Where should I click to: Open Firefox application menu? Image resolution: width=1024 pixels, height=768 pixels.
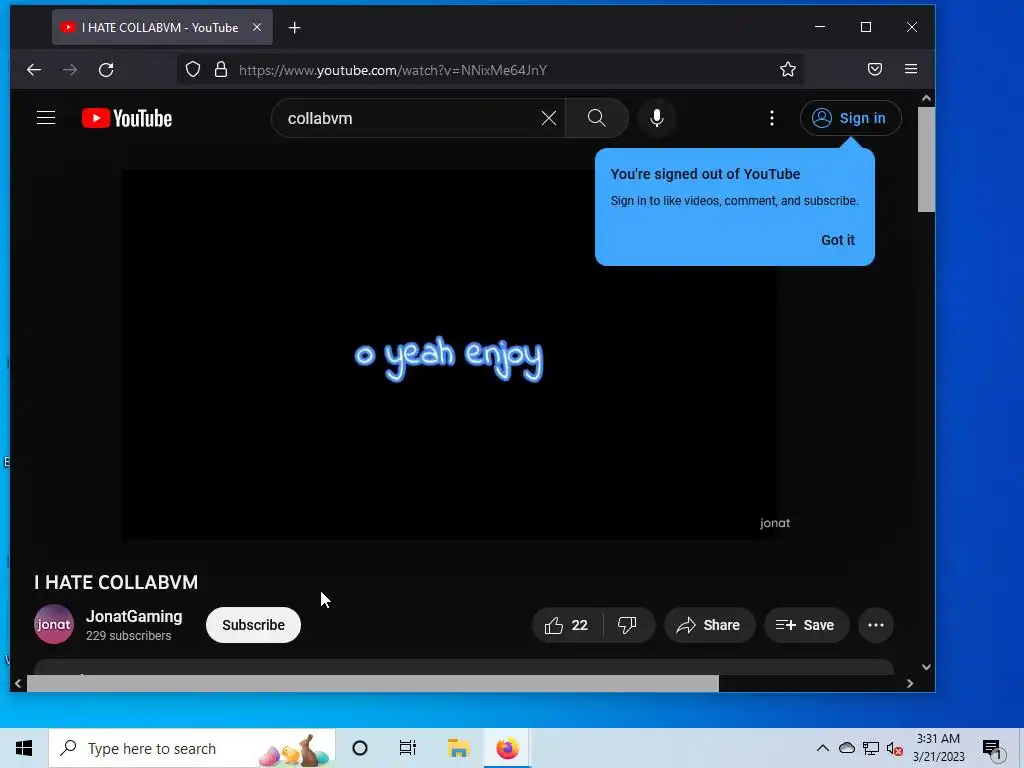911,70
